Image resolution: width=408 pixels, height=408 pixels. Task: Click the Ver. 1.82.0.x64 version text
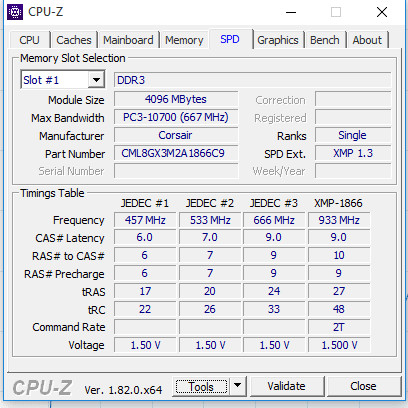[123, 390]
